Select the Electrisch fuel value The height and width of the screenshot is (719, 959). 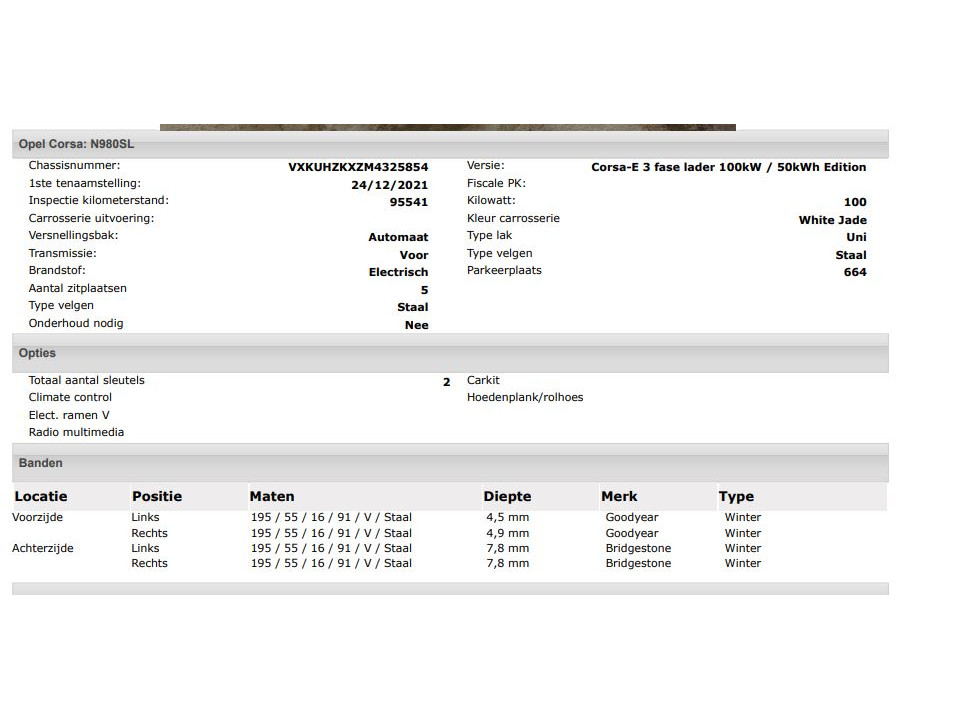[x=398, y=272]
